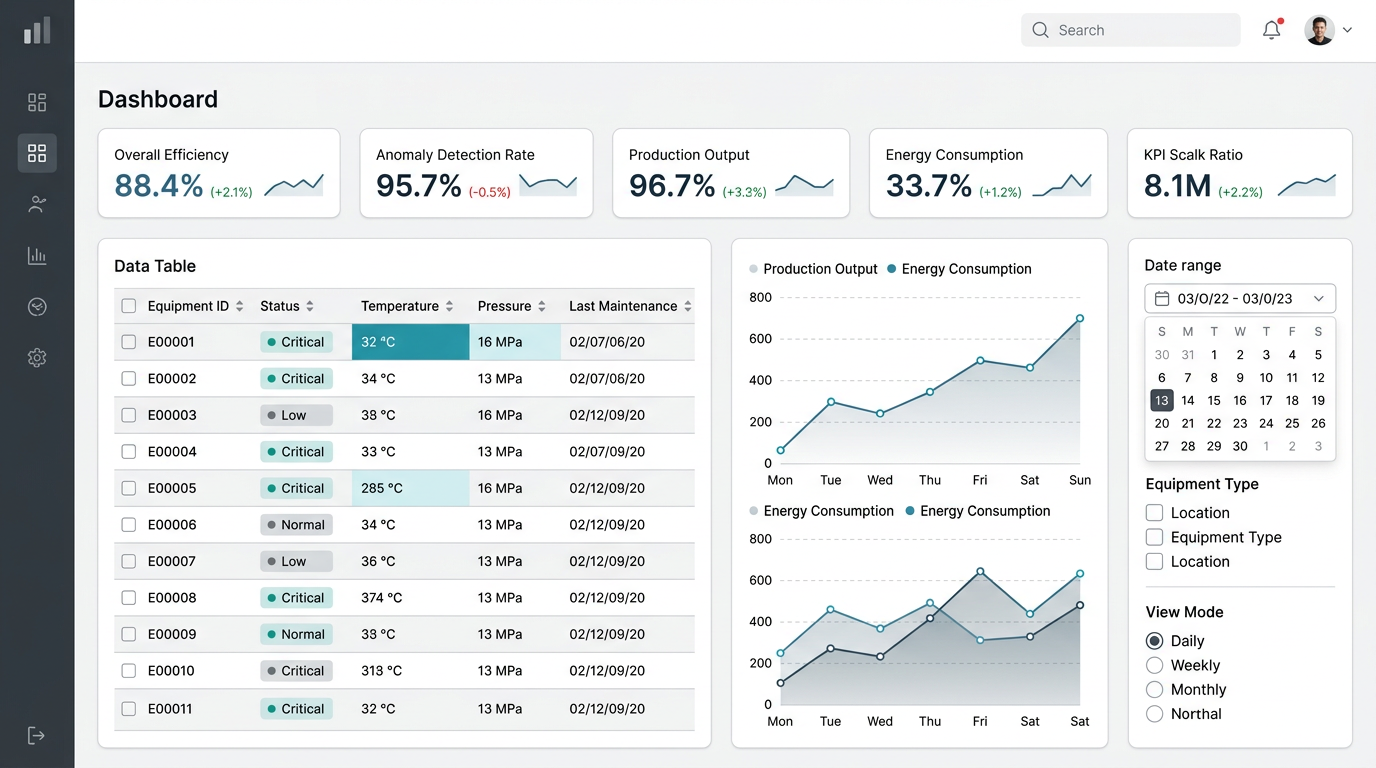Image resolution: width=1376 pixels, height=768 pixels.
Task: Check the Equipment Type filter checkbox
Action: [x=1154, y=537]
